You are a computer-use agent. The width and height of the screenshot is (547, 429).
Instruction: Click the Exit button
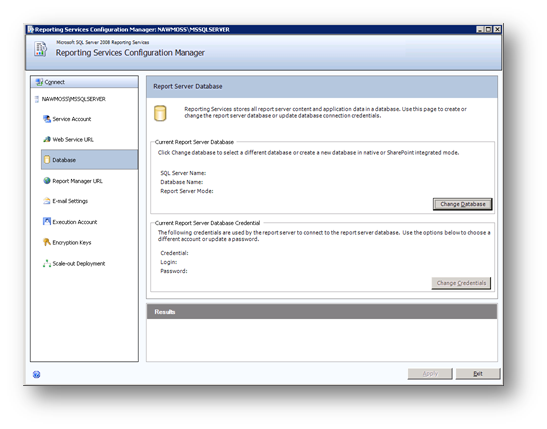(478, 374)
